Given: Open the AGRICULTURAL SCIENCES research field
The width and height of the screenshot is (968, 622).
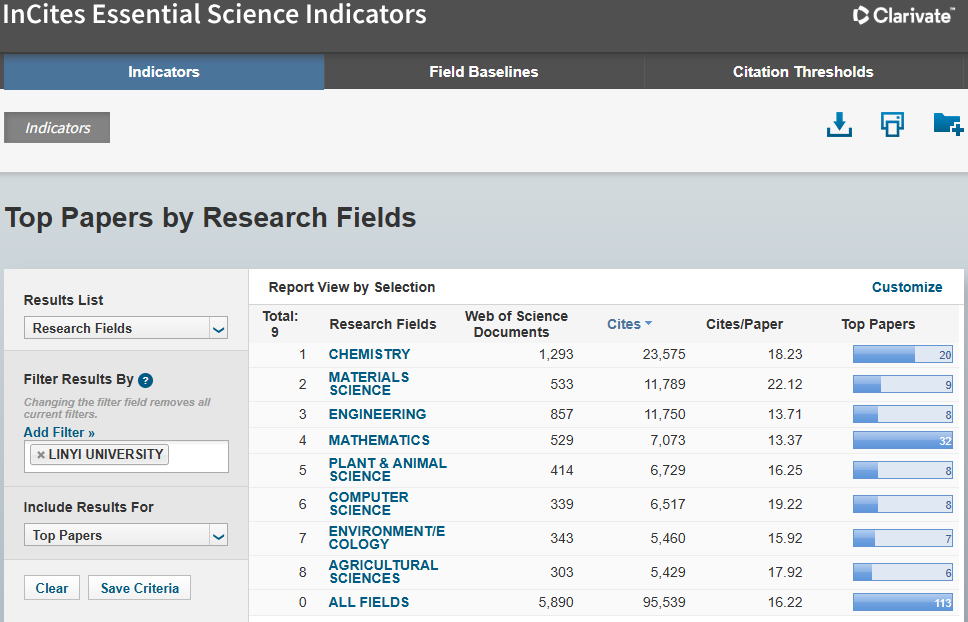Looking at the screenshot, I should 383,571.
